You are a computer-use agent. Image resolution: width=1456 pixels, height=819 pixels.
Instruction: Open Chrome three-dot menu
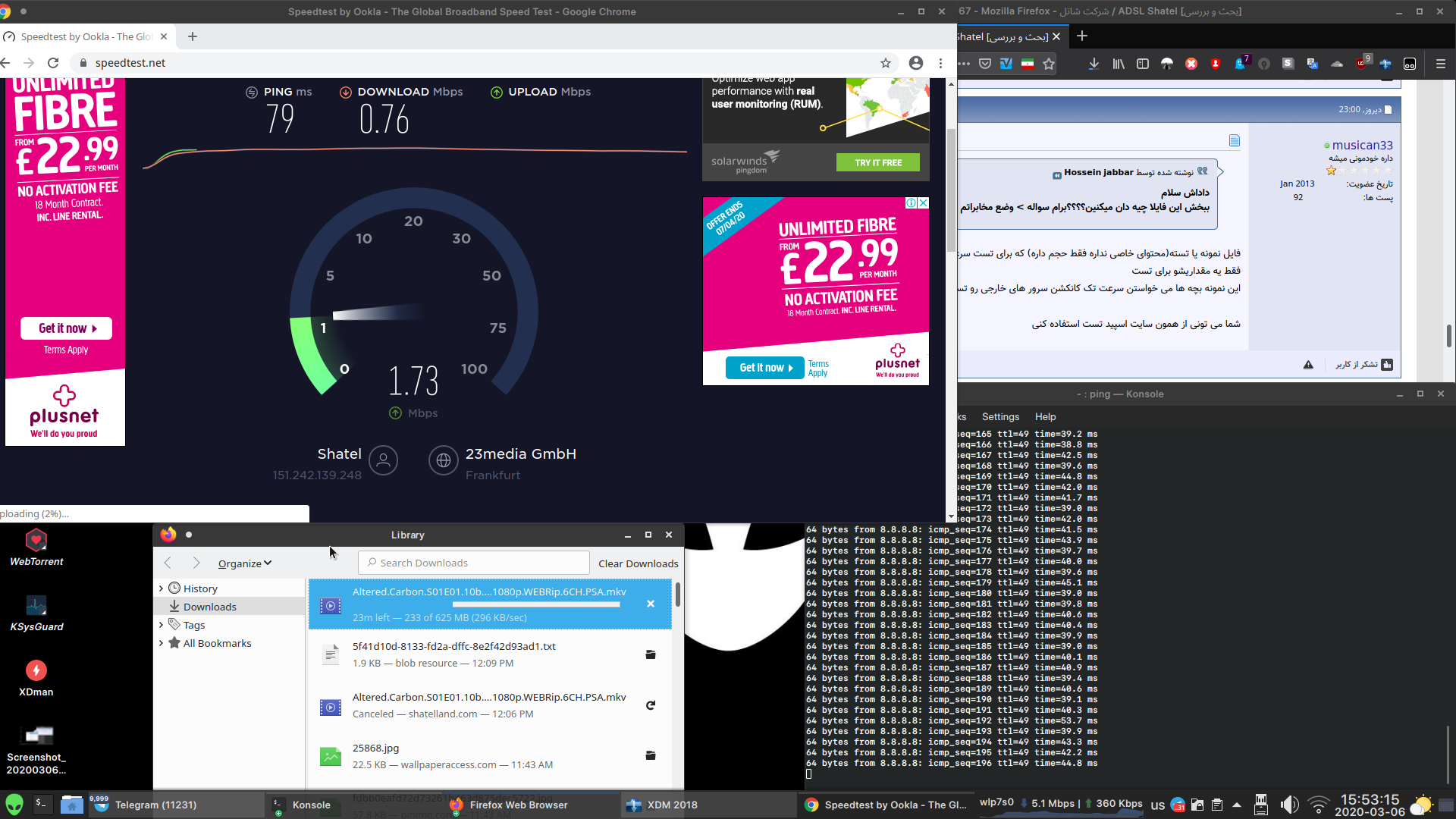pyautogui.click(x=941, y=63)
